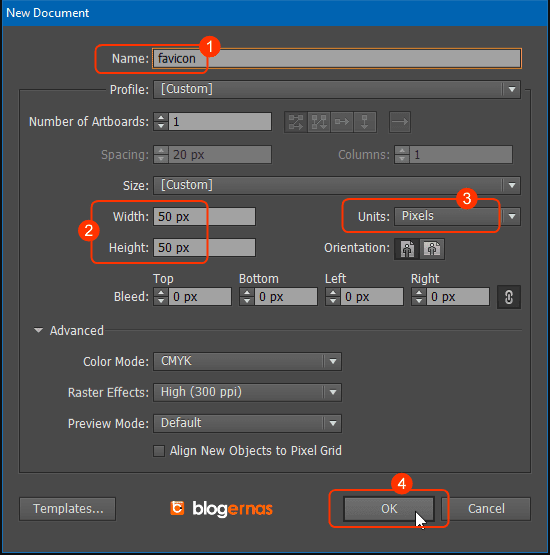Open the Units dropdown showing Pixels

tap(457, 216)
